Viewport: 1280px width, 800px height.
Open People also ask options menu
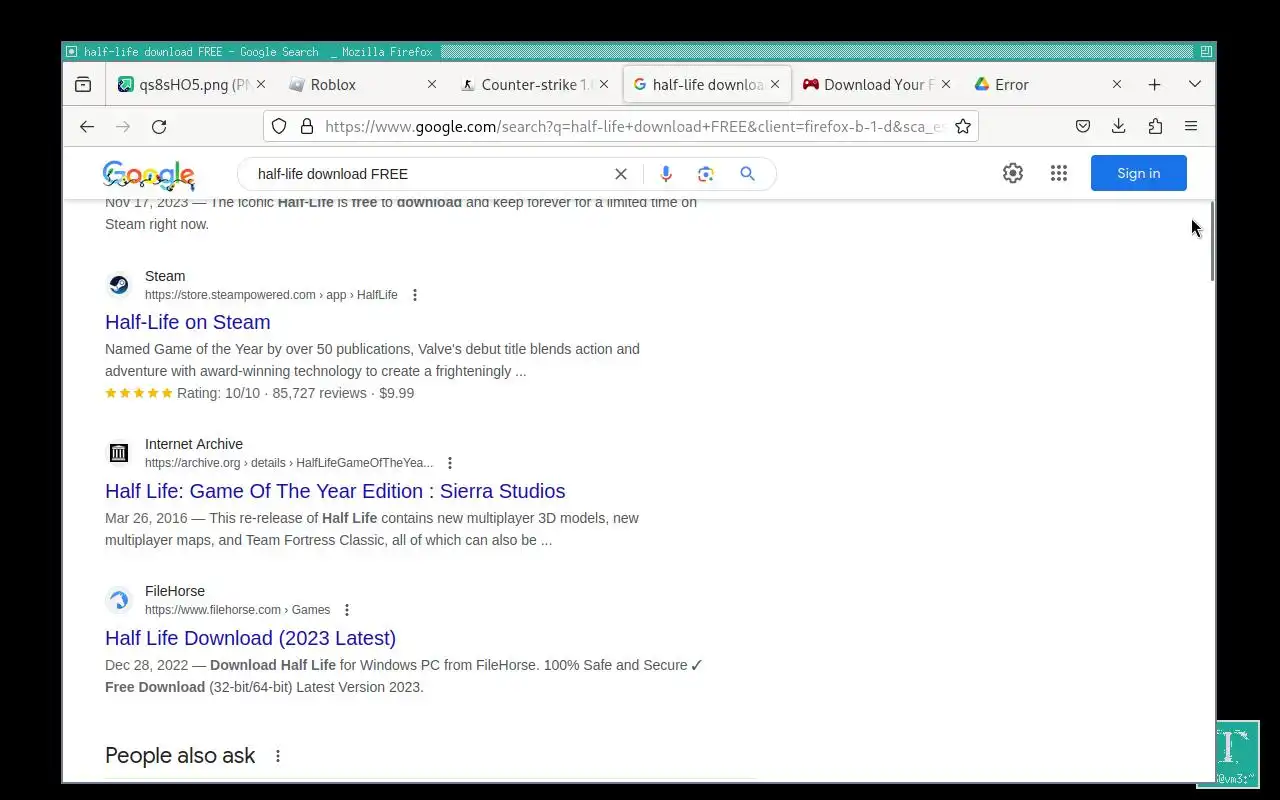point(278,756)
